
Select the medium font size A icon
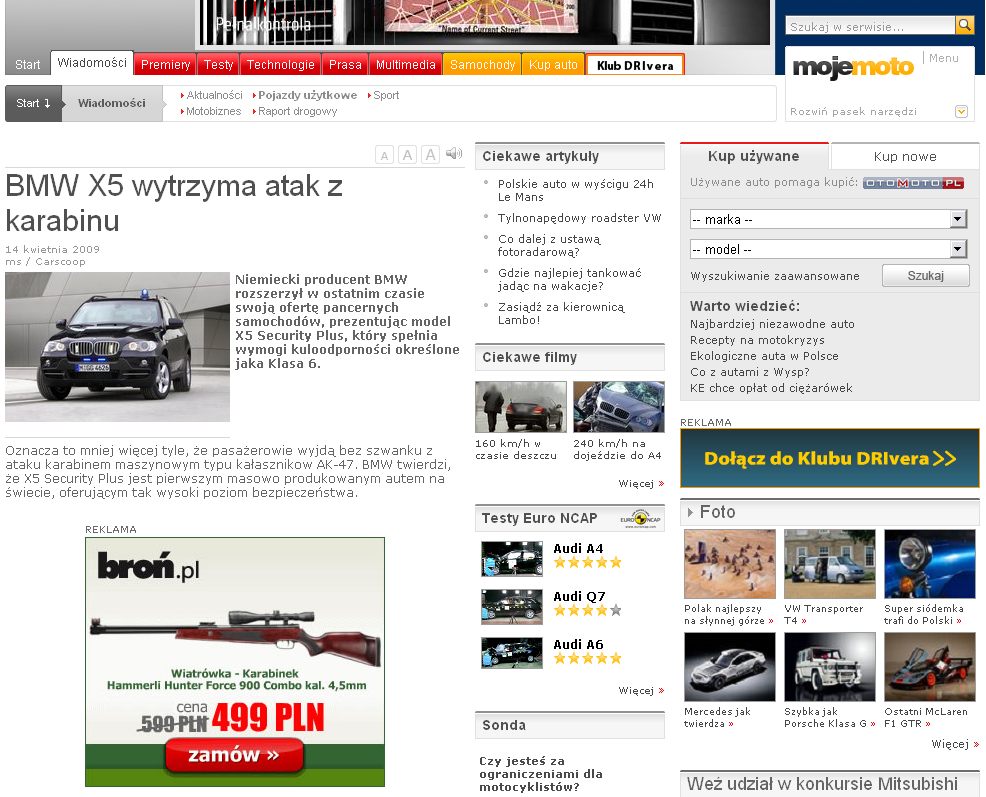click(407, 155)
